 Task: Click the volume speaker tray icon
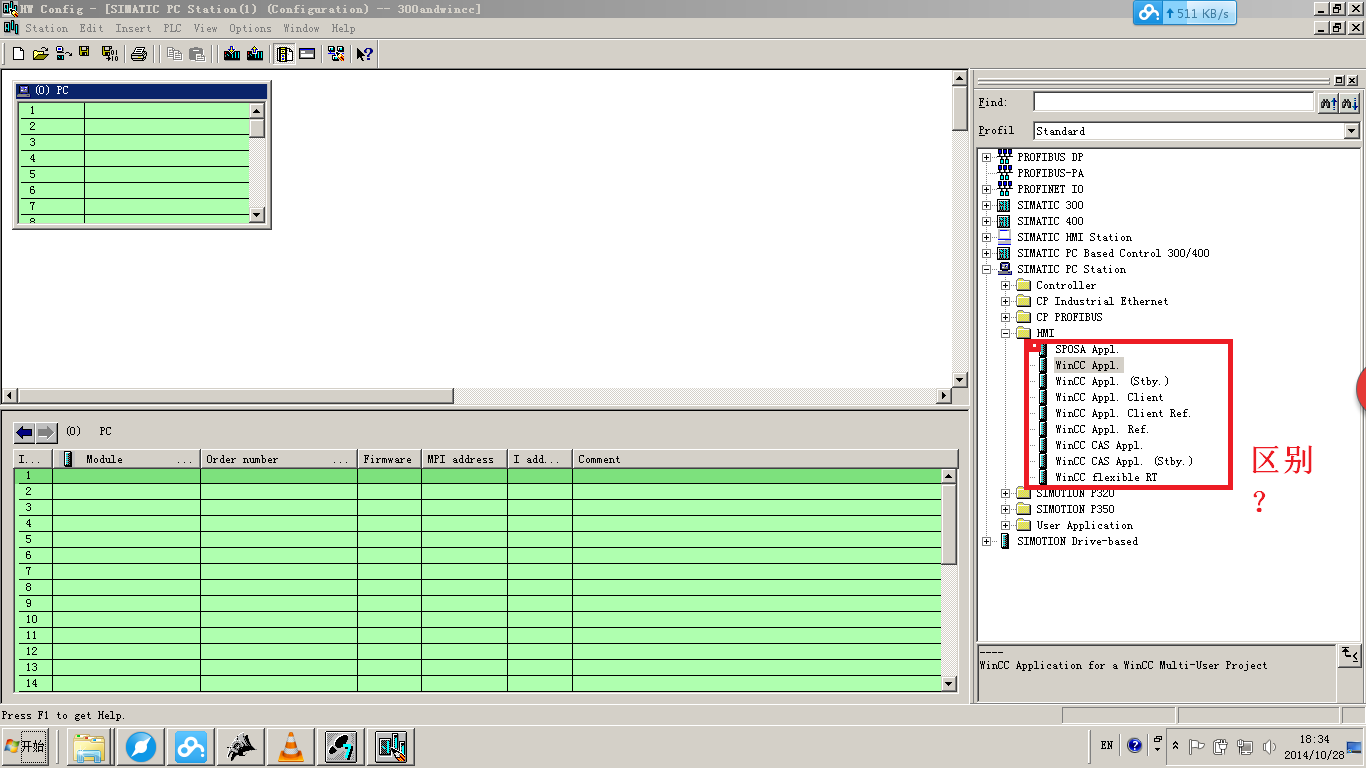point(1270,746)
